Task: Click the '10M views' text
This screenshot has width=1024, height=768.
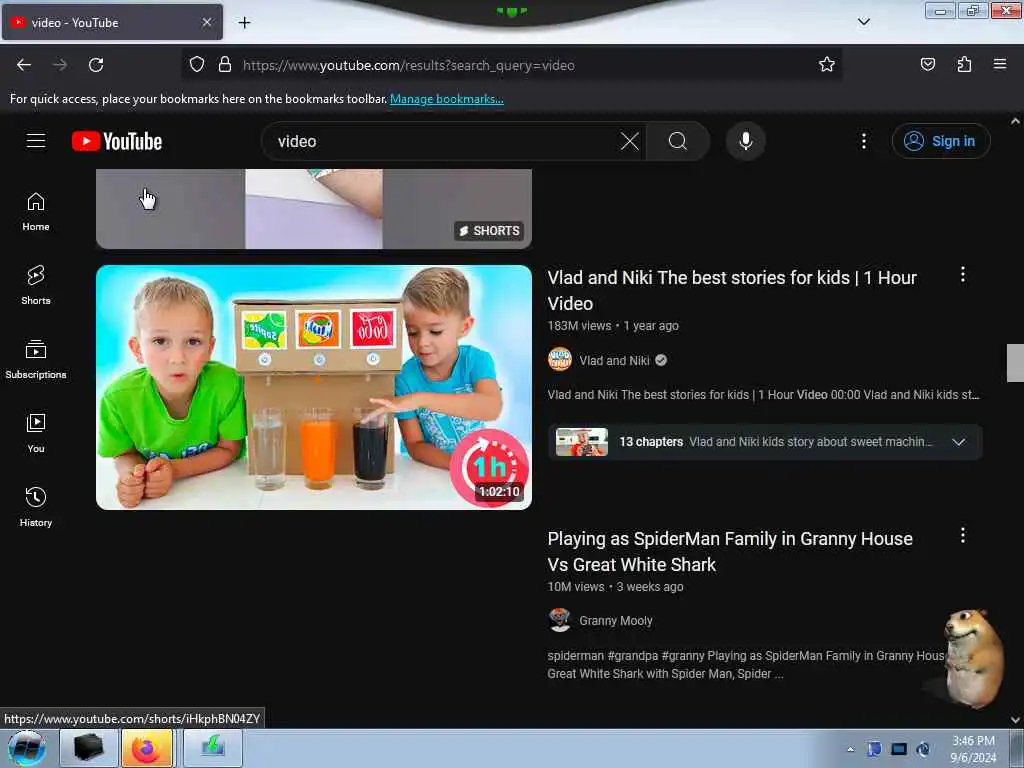Action: tap(575, 586)
